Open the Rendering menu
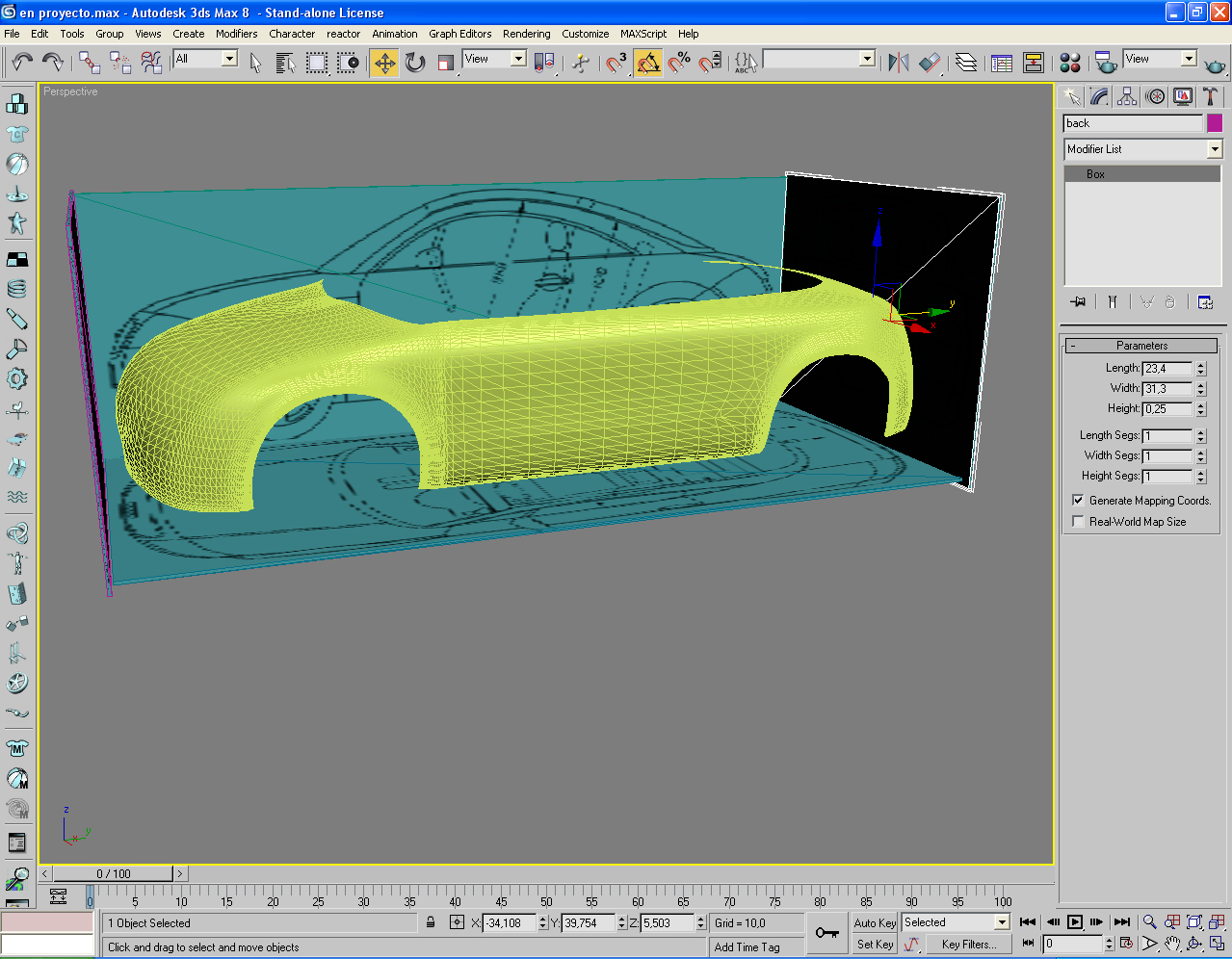This screenshot has width=1232, height=959. 526,34
